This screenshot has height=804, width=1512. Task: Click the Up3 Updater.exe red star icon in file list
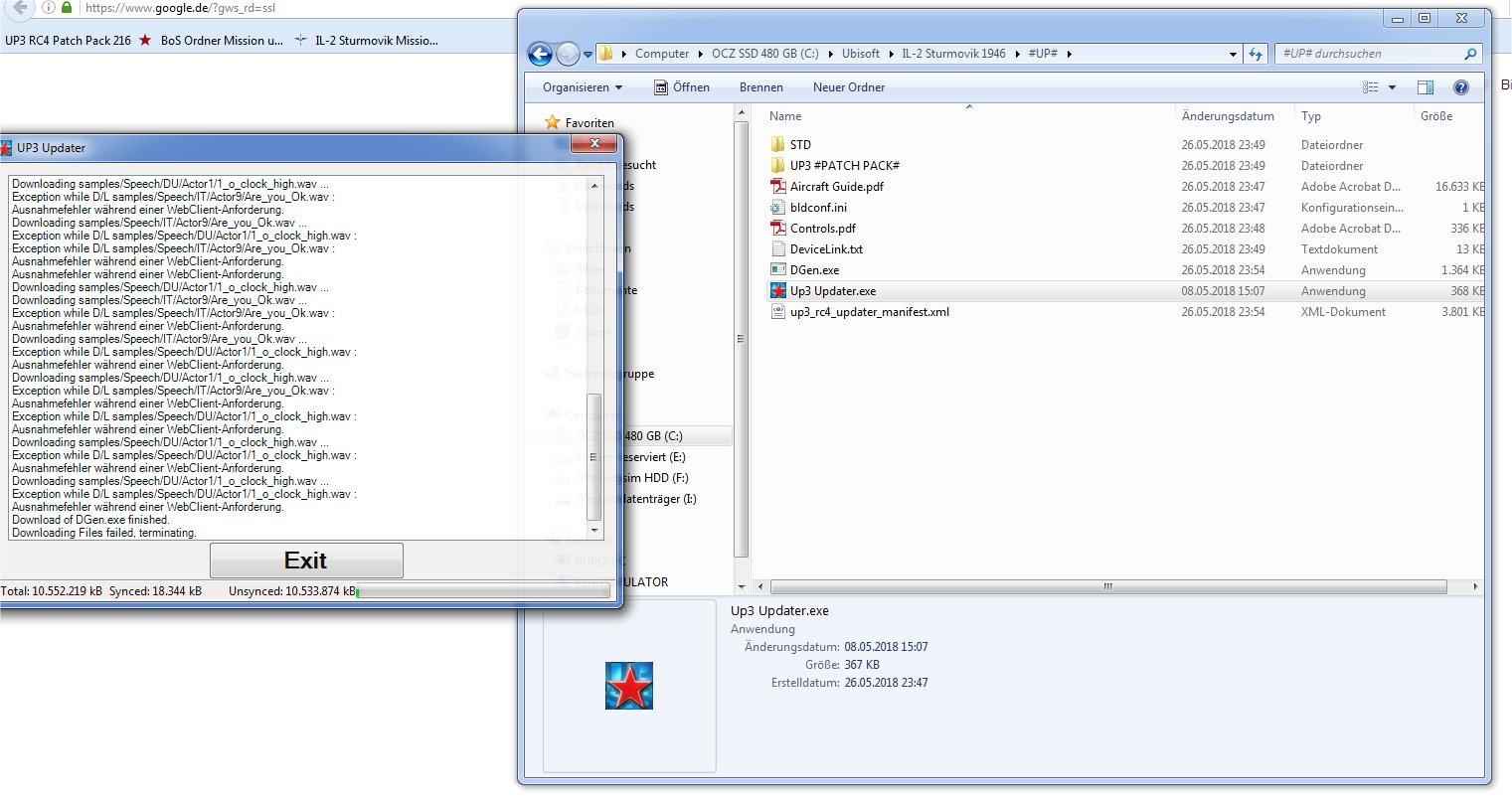pos(778,291)
